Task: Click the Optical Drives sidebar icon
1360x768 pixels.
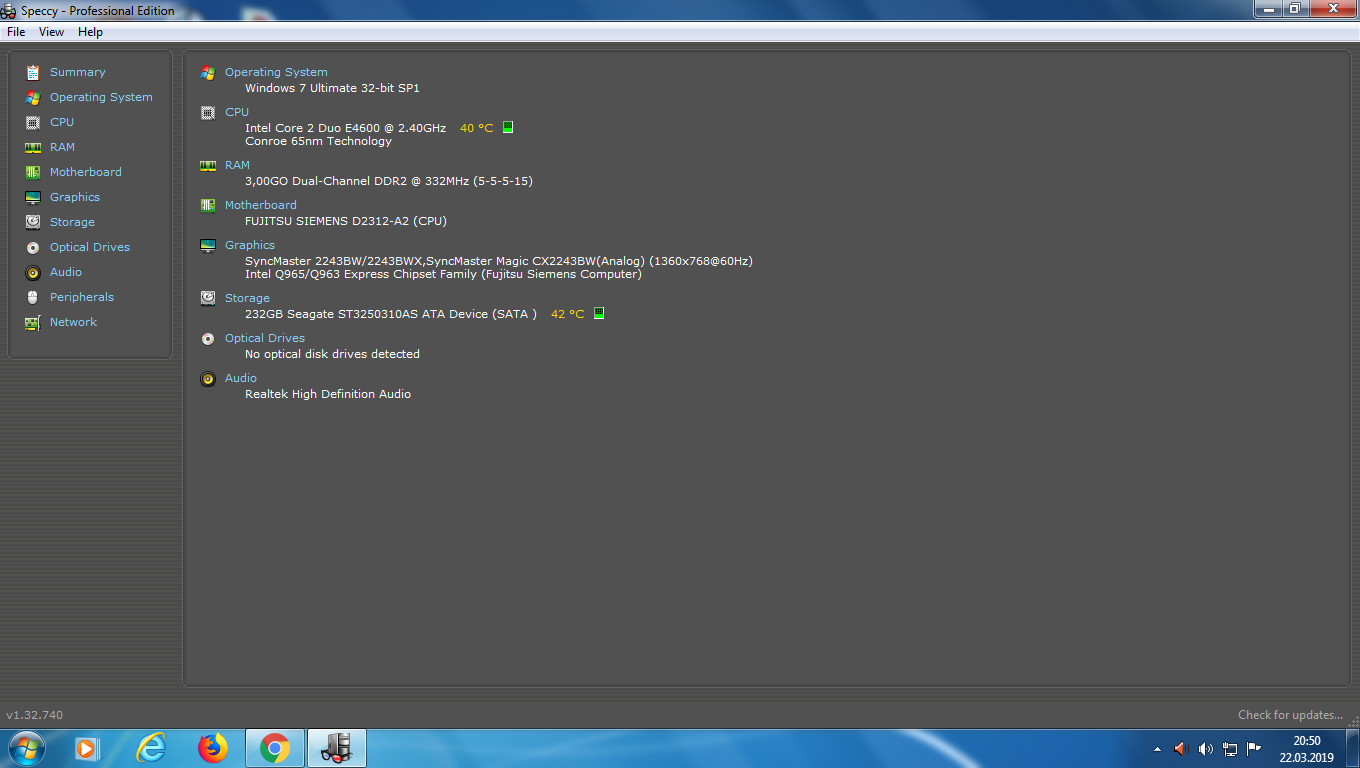Action: click(33, 247)
